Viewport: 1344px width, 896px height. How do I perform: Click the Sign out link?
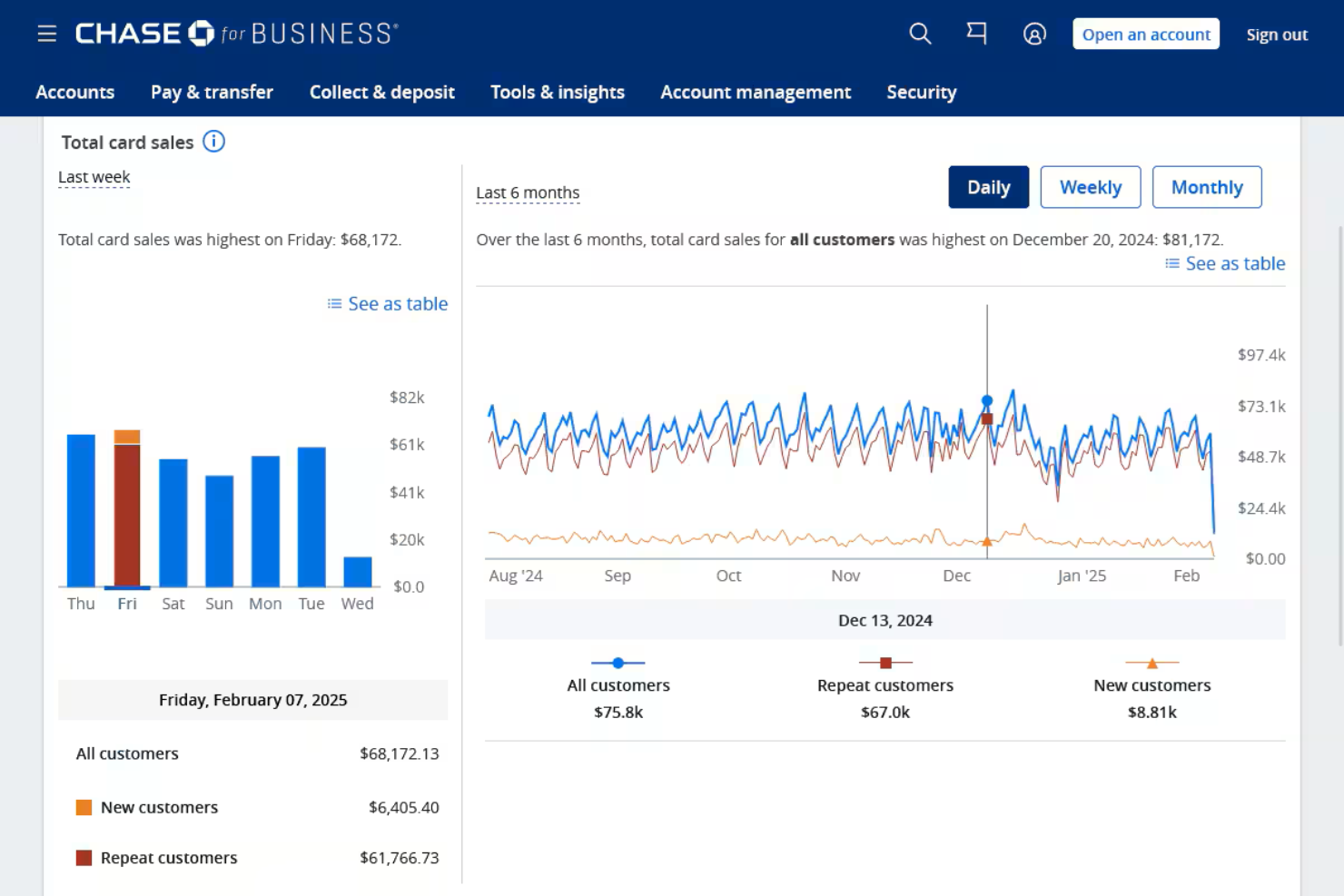click(1277, 34)
